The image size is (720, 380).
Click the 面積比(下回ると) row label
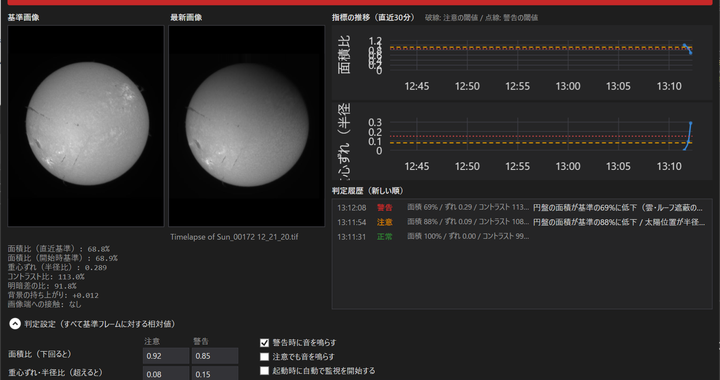pos(40,354)
